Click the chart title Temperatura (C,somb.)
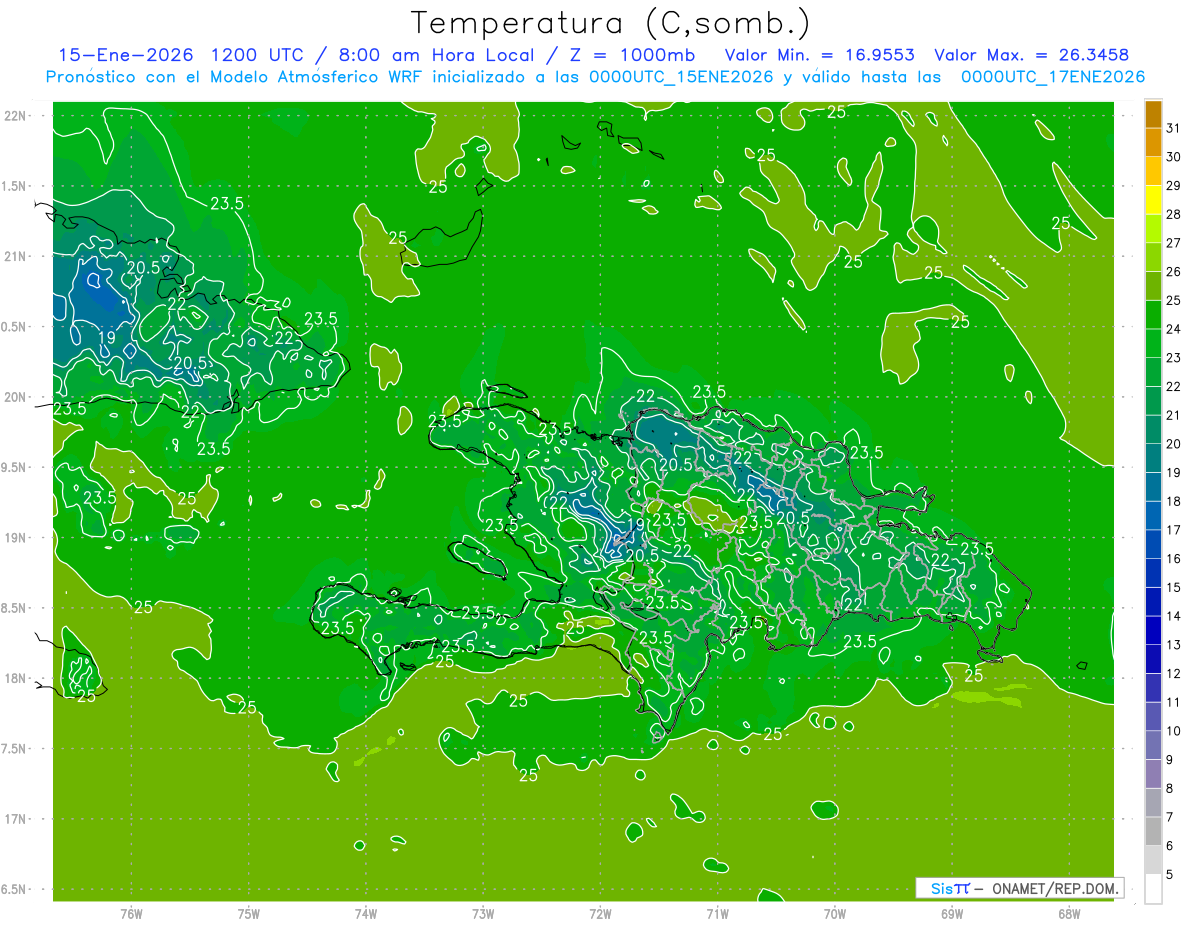The image size is (1200, 927). click(x=610, y=24)
